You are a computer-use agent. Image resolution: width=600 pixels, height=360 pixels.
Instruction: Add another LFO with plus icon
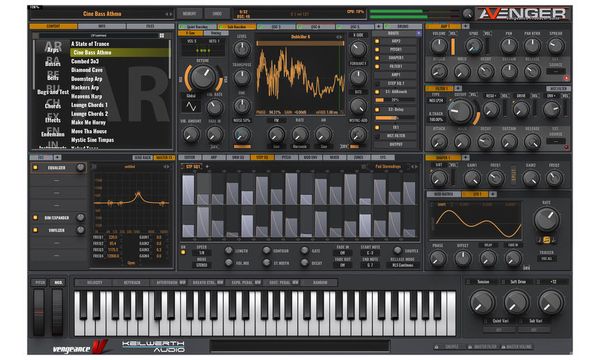click(493, 194)
